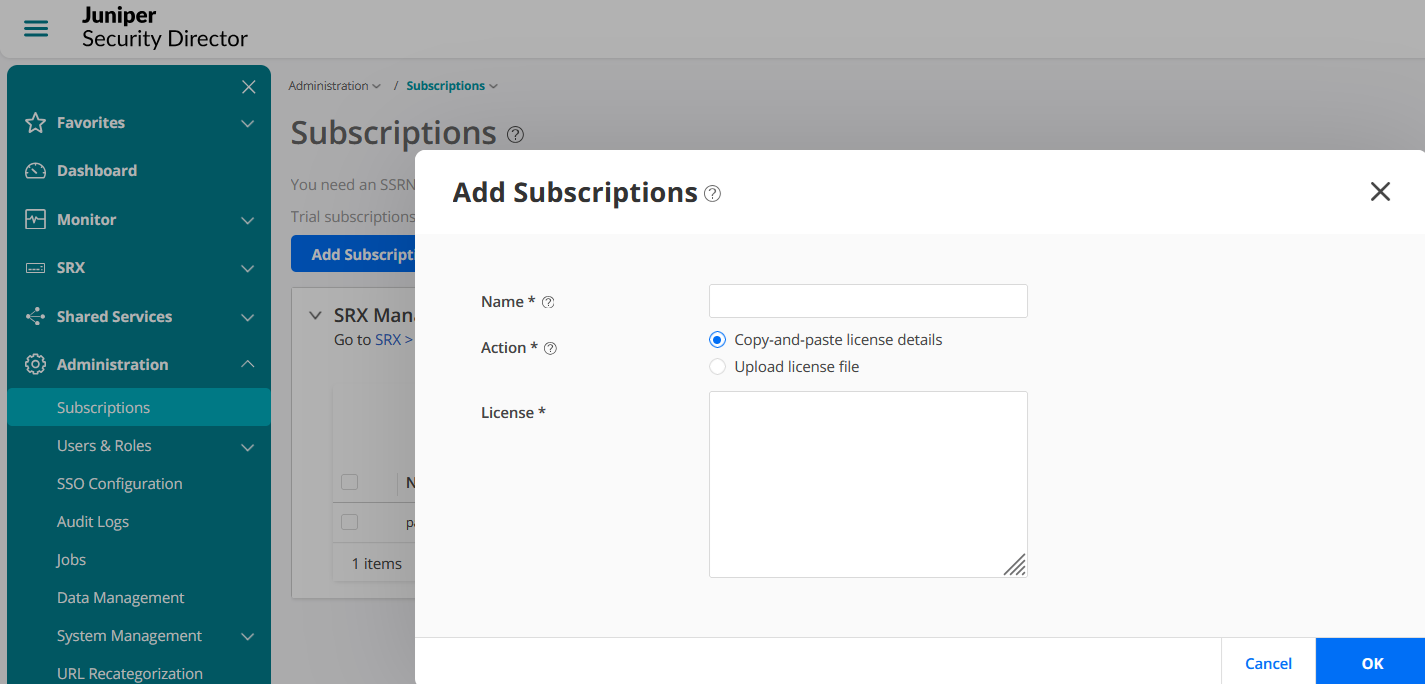The width and height of the screenshot is (1425, 684).
Task: Open Data Management from the sidebar
Action: pos(120,597)
